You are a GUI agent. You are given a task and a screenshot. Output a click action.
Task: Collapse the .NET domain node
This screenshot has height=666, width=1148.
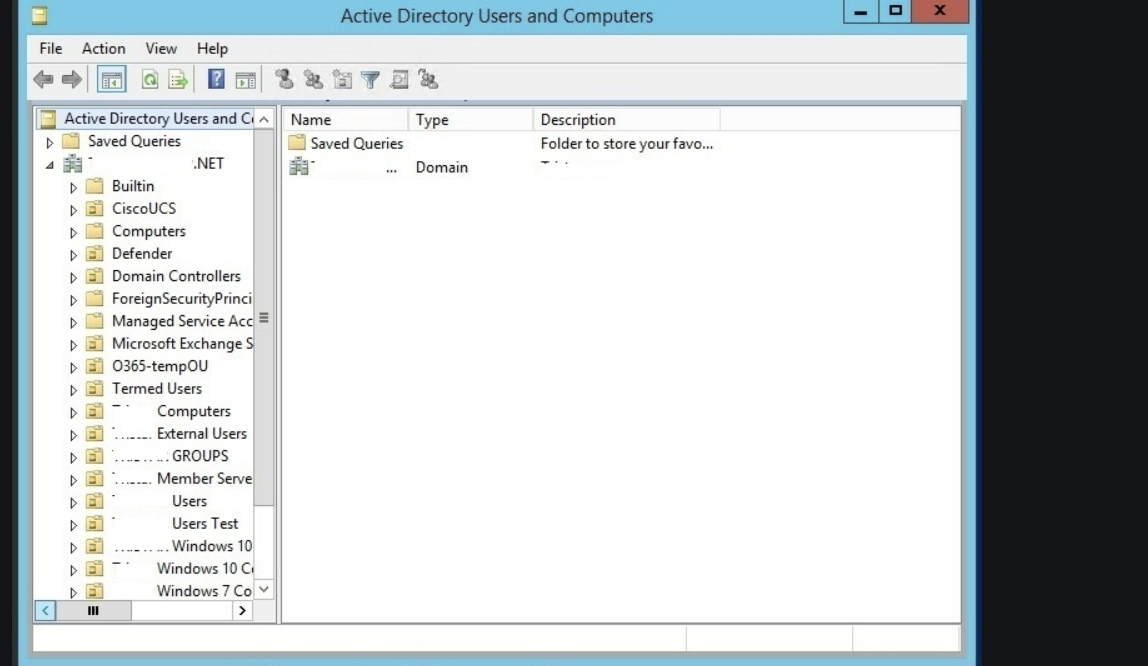tap(50, 165)
